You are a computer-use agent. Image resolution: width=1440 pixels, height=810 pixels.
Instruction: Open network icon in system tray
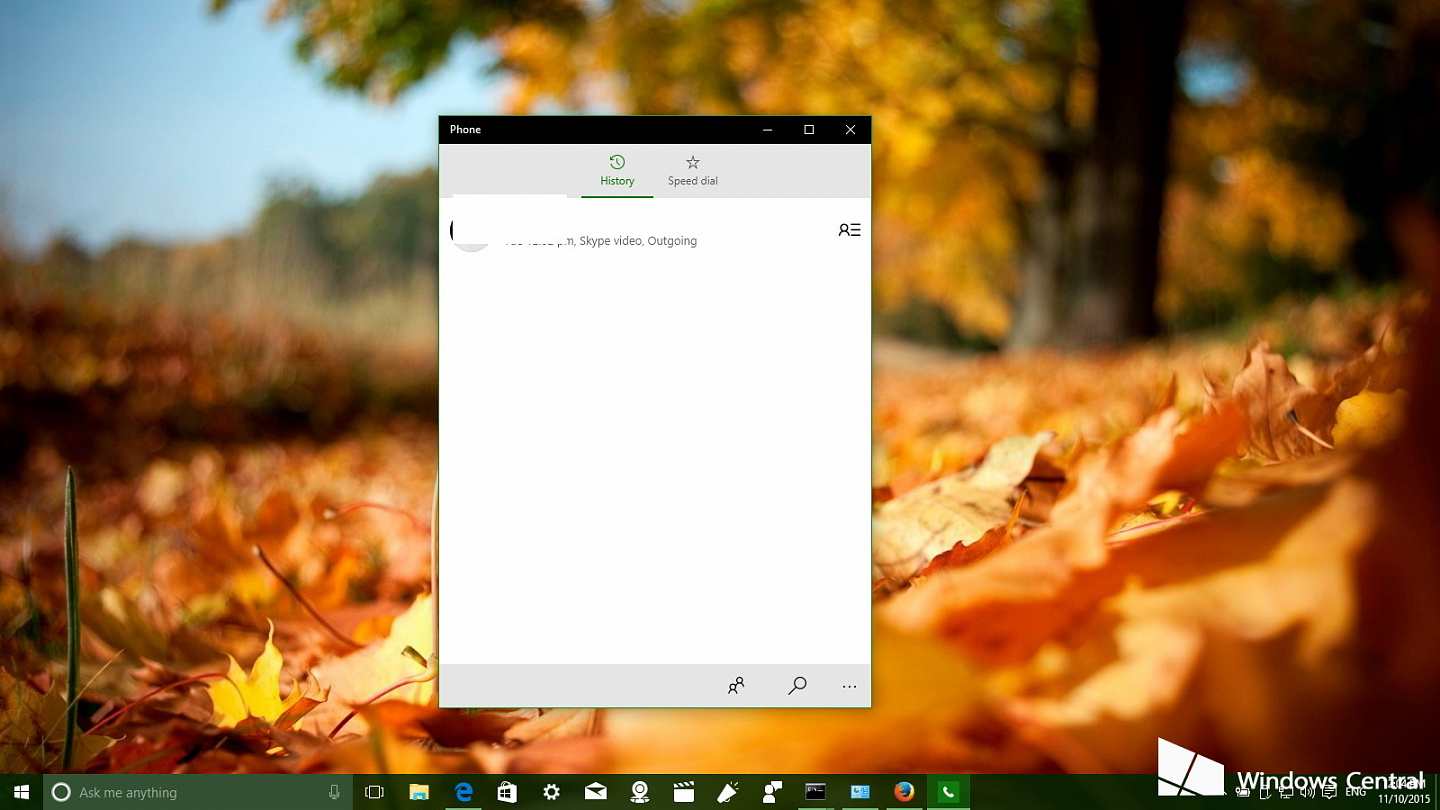click(x=1286, y=792)
